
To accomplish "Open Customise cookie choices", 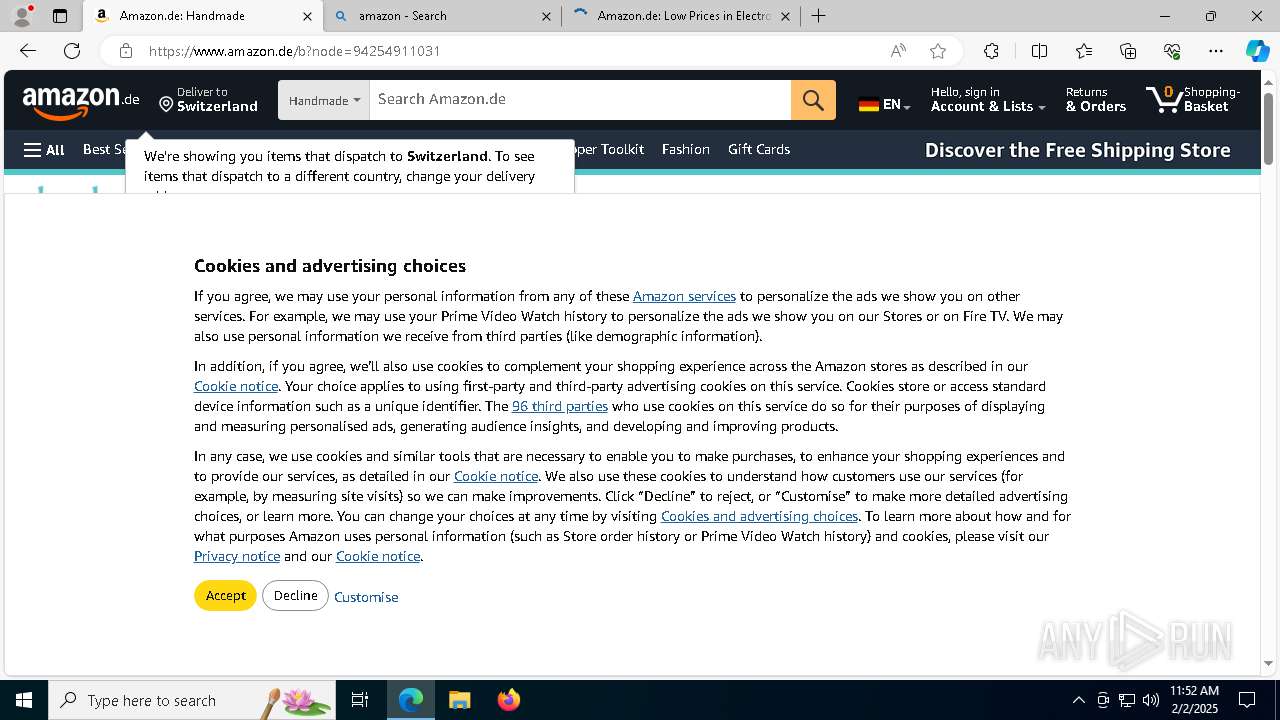I will click(366, 597).
